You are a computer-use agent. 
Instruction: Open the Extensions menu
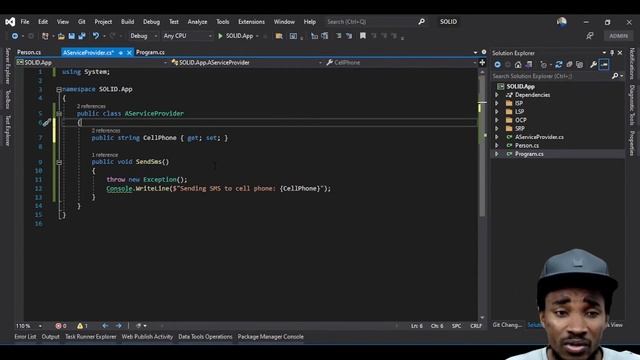pyautogui.click(x=251, y=22)
